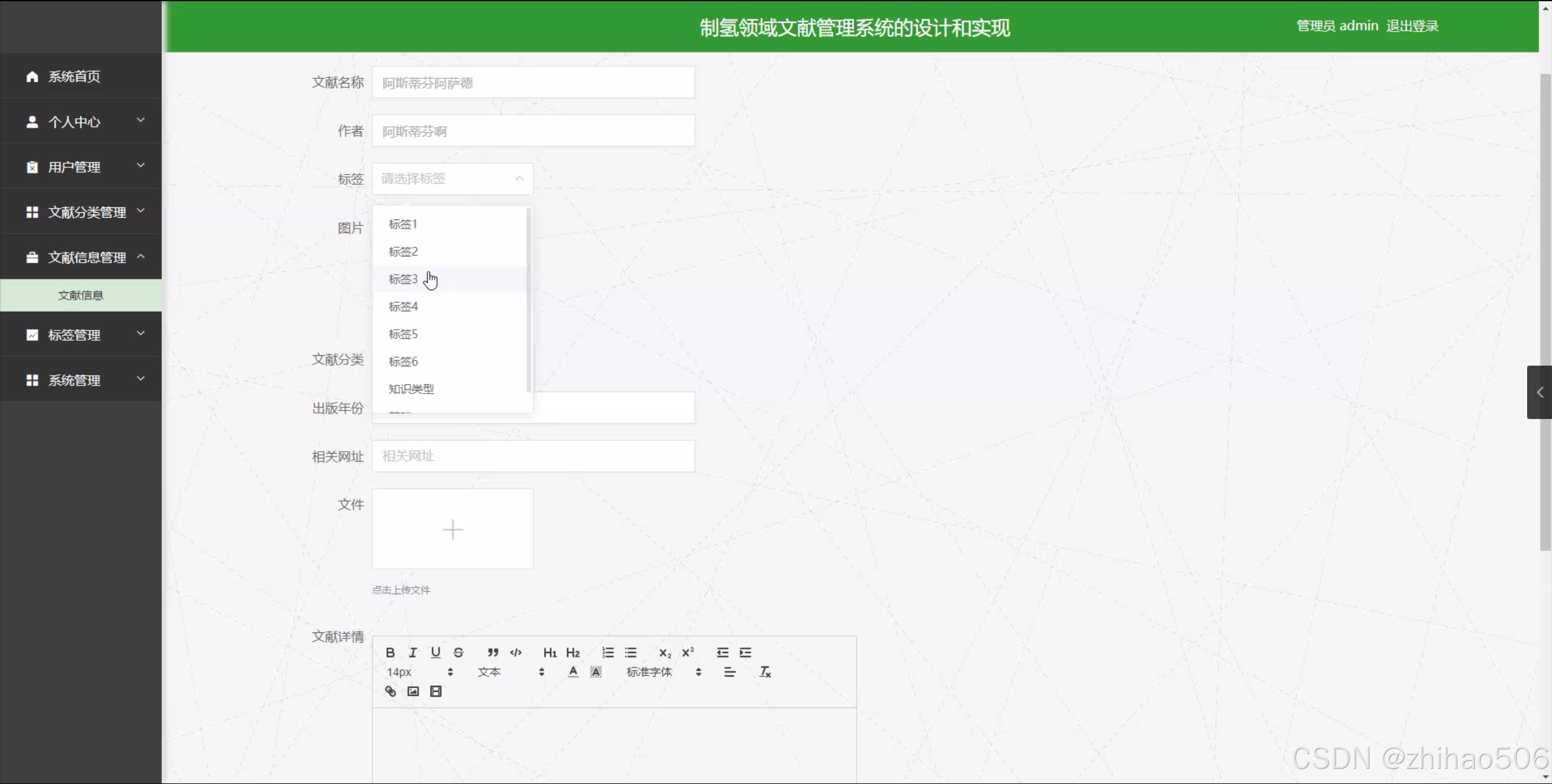Toggle bold formatting in editor toolbar
Image resolution: width=1552 pixels, height=784 pixels.
pos(390,652)
